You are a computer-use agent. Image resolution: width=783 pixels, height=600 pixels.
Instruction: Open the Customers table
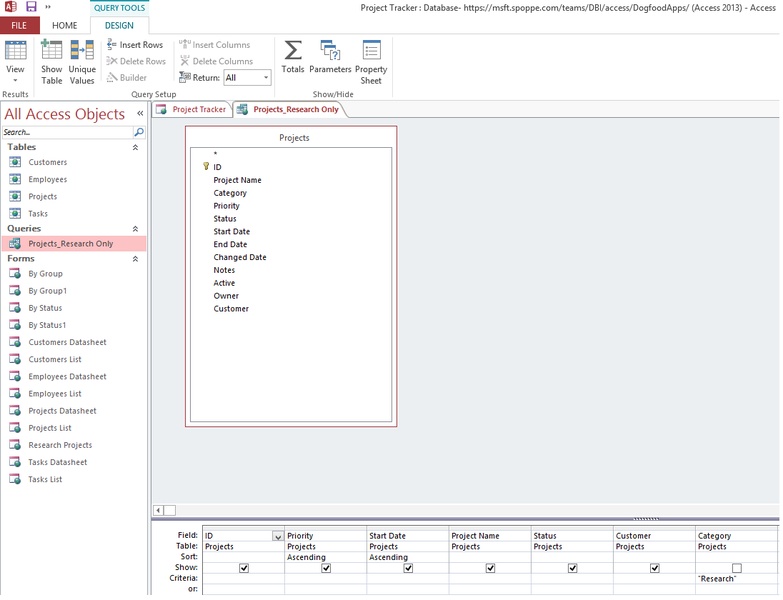(x=47, y=162)
